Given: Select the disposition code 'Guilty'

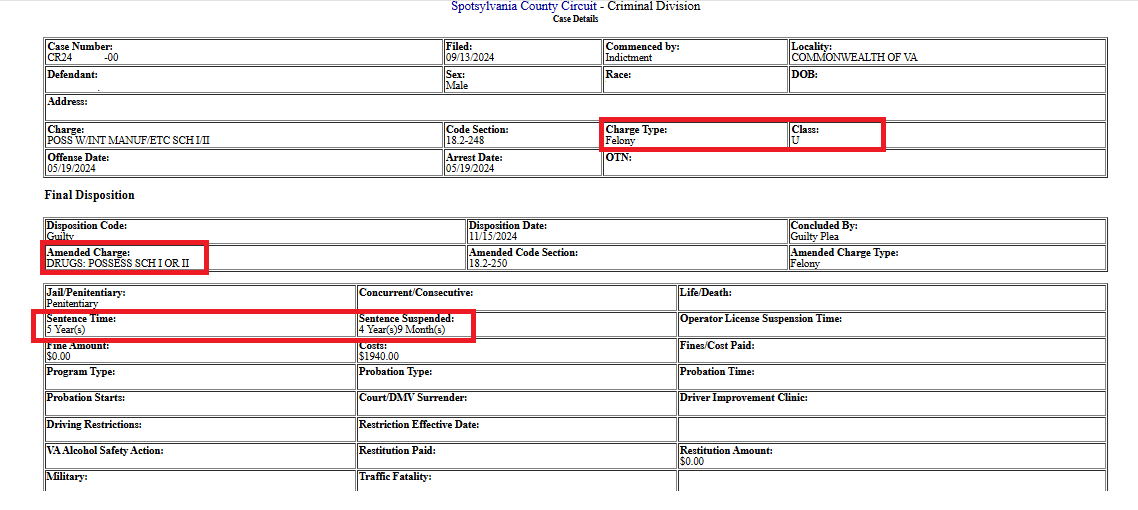Looking at the screenshot, I should [x=60, y=237].
